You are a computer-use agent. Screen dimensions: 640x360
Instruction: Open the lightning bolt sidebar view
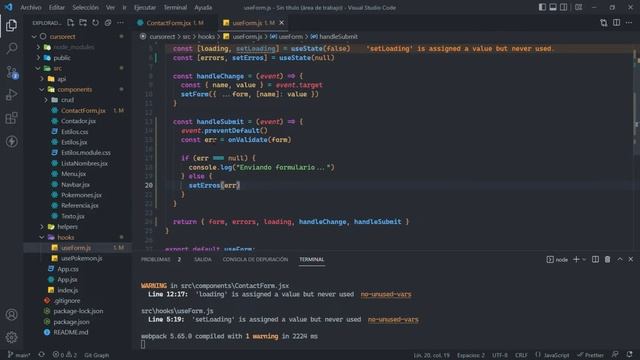11,141
